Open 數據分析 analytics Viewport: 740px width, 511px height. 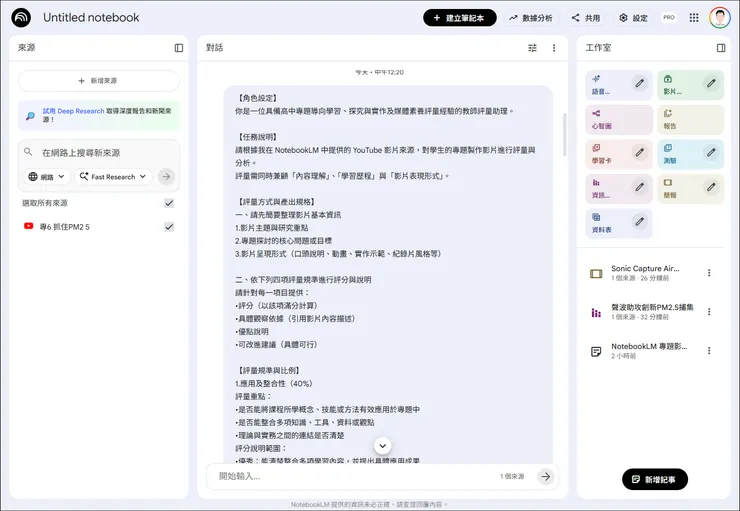point(530,18)
